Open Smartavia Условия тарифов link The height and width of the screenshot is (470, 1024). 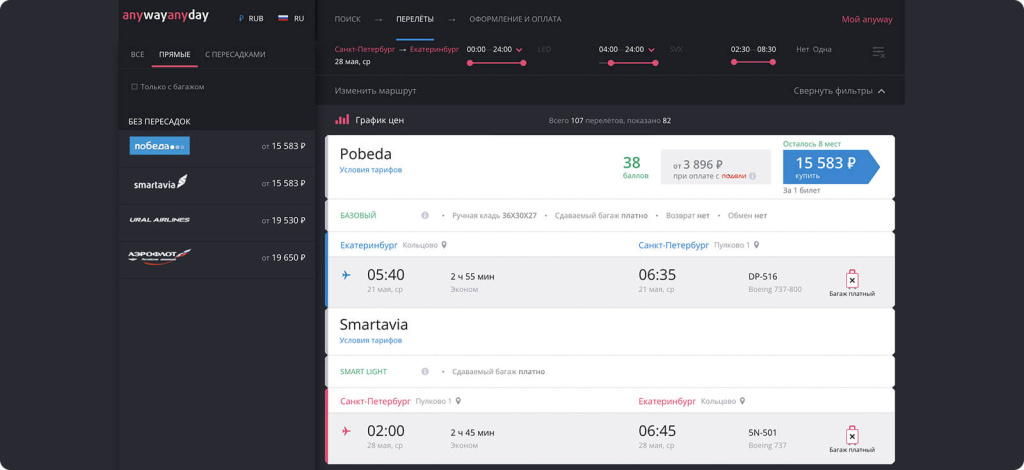coord(370,340)
